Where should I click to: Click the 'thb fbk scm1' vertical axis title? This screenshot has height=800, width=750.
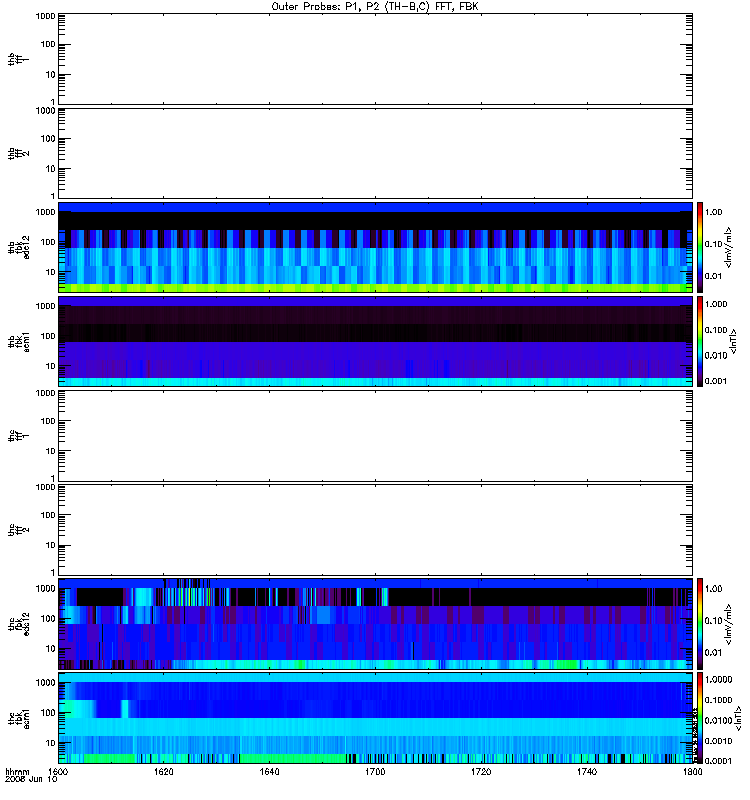coord(19,342)
